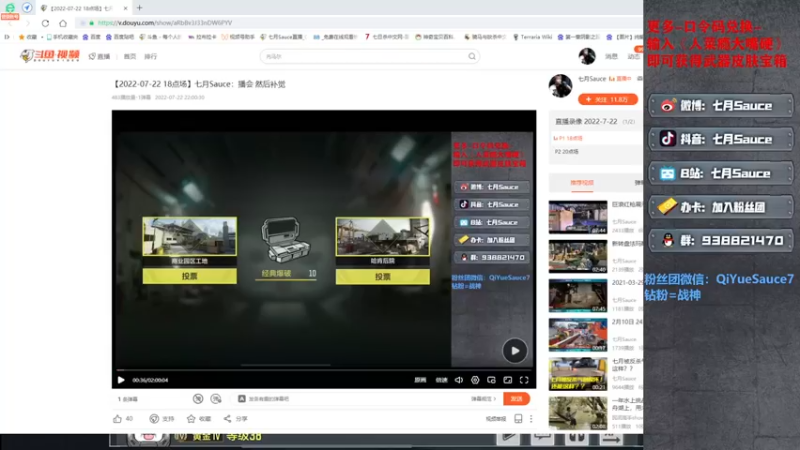Favorite the video with the star icon
800x450 pixels.
click(191, 419)
